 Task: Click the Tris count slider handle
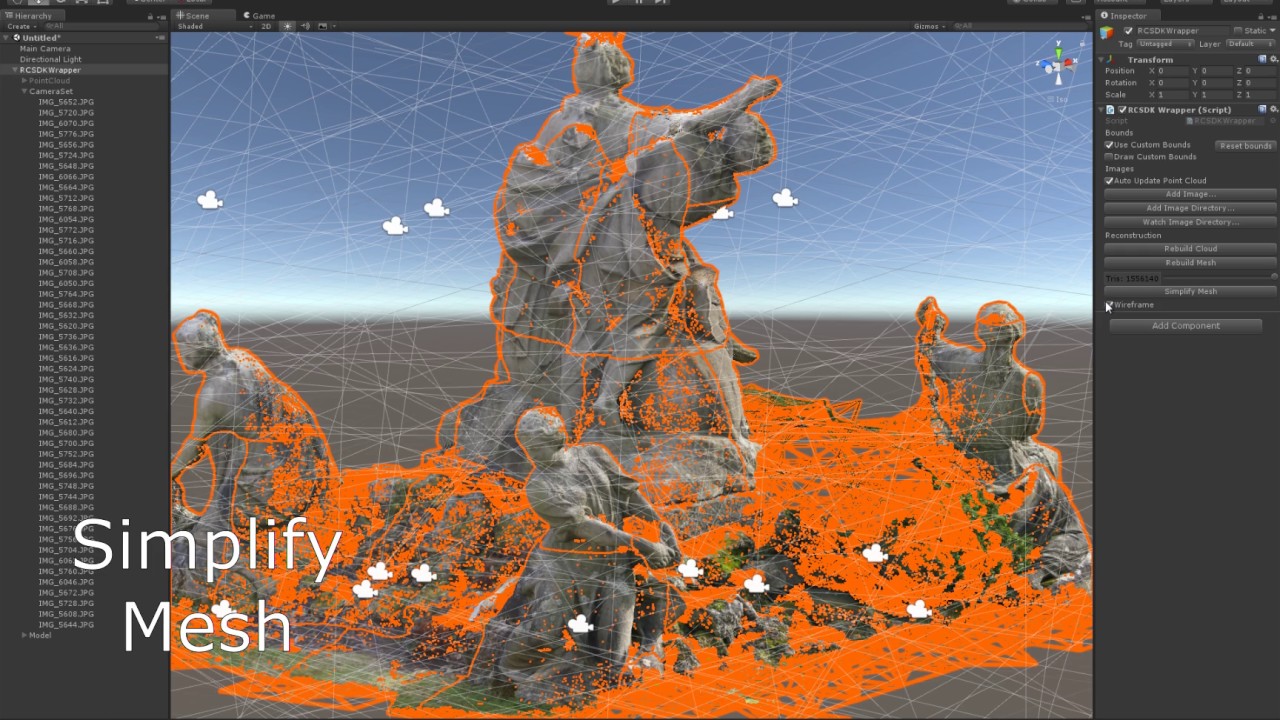click(x=1274, y=277)
